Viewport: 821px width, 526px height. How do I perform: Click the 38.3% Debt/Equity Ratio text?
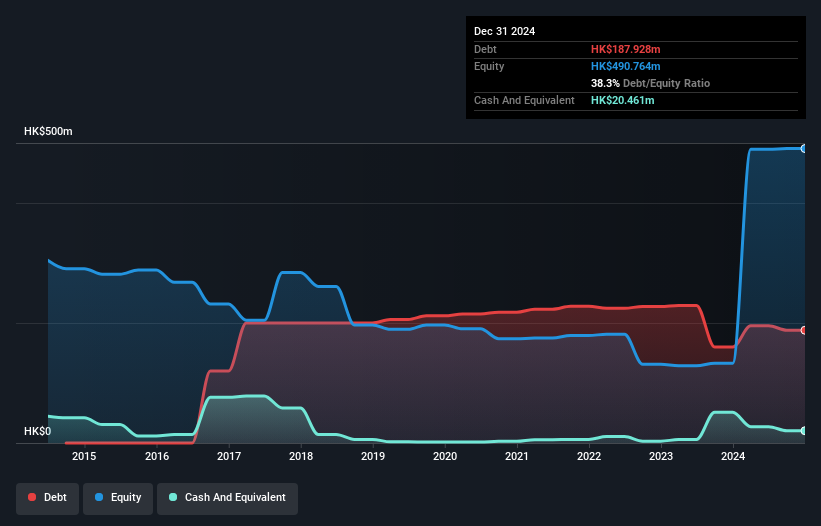point(650,83)
